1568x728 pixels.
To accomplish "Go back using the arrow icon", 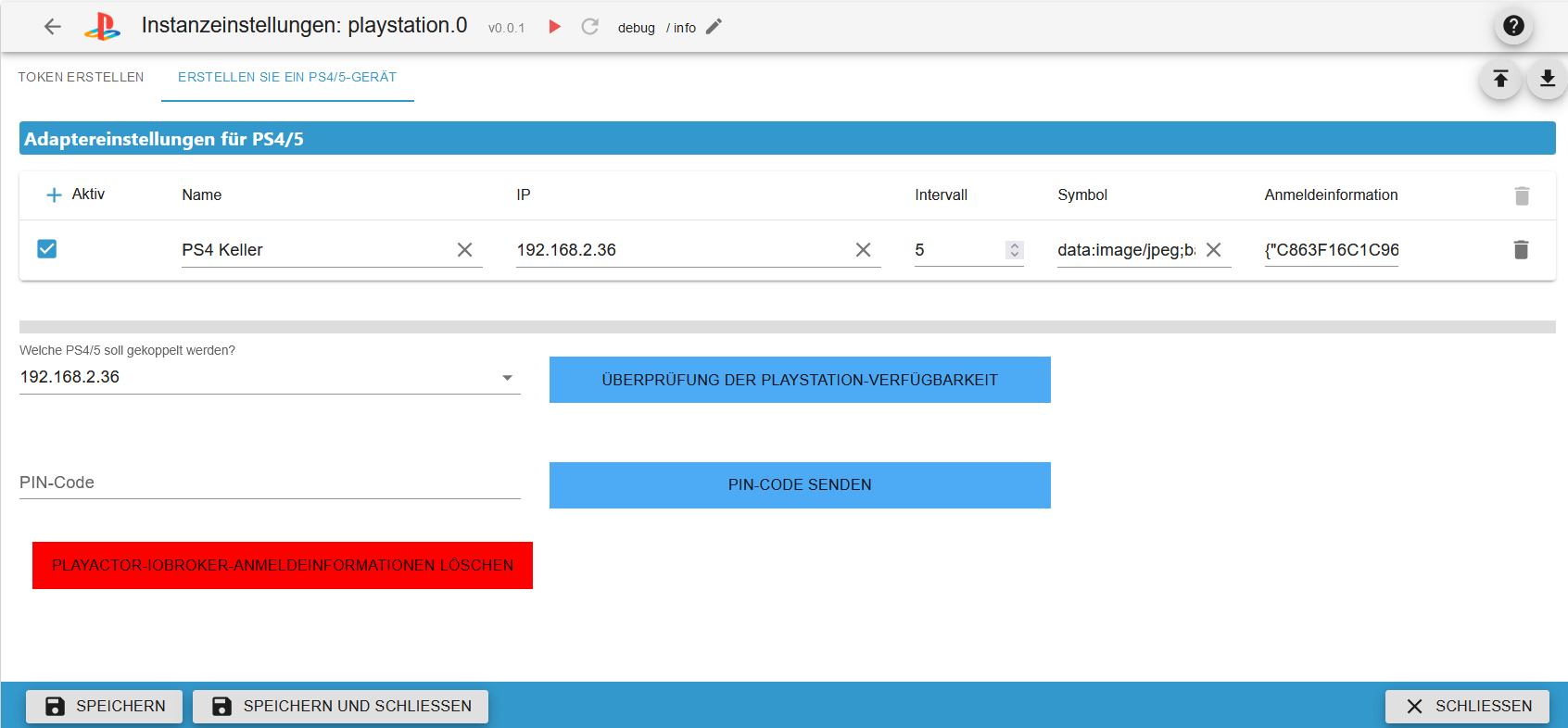I will [53, 27].
